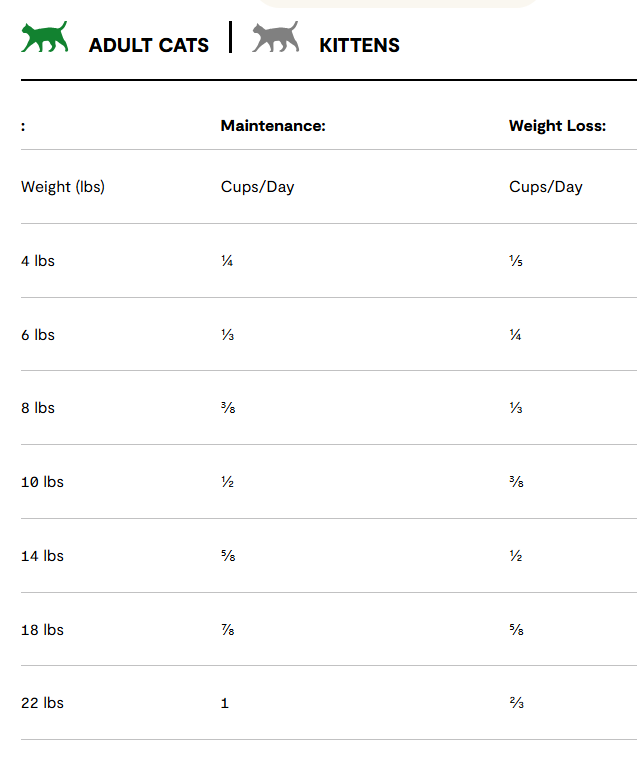Select the 14 lbs row label
The height and width of the screenshot is (758, 637).
tap(42, 556)
